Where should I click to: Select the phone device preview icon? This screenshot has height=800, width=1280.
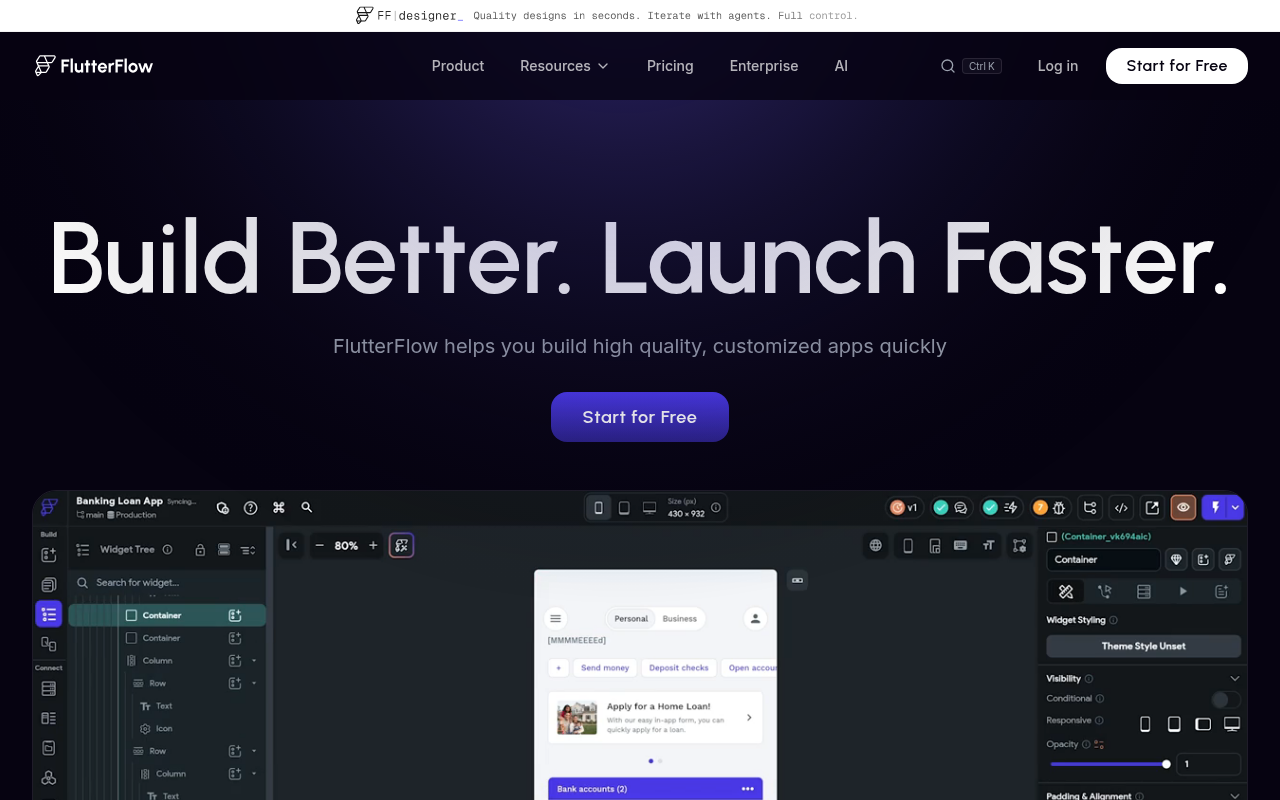pos(598,508)
